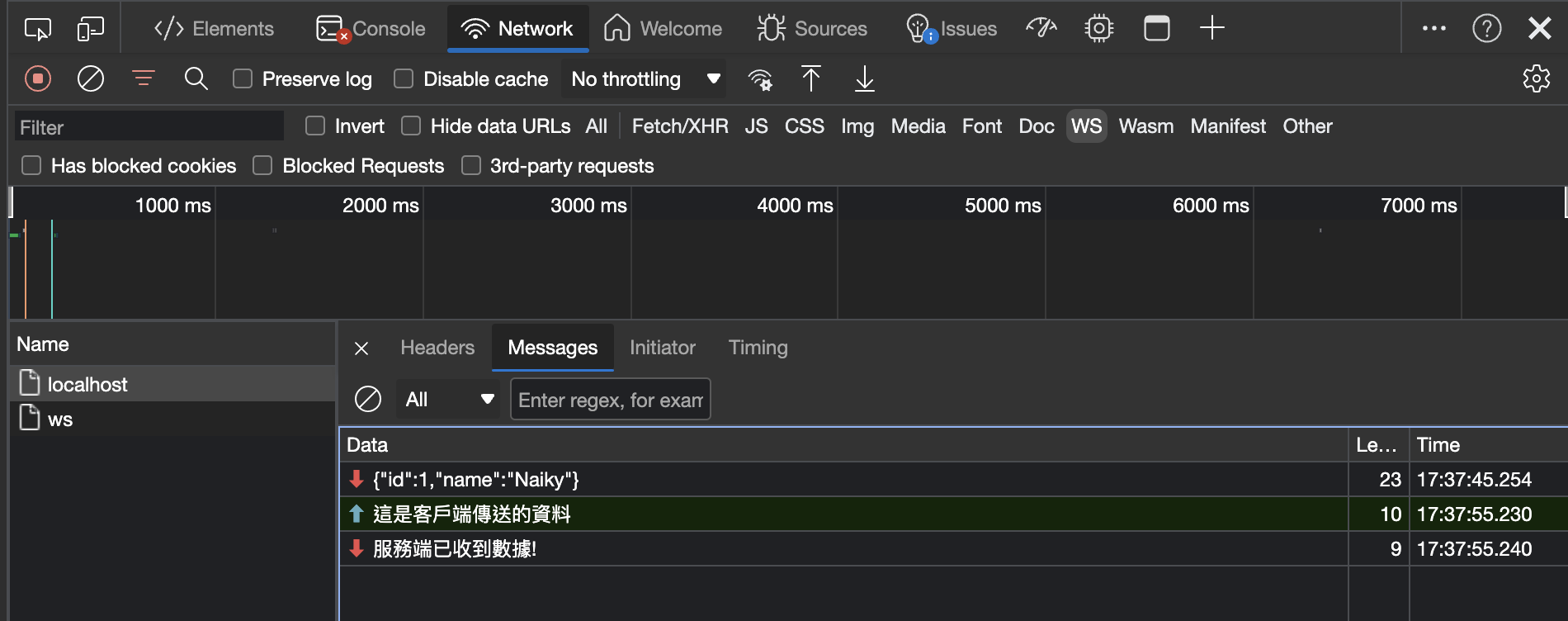Click the message regex filter field
1568x621 pixels.
610,400
